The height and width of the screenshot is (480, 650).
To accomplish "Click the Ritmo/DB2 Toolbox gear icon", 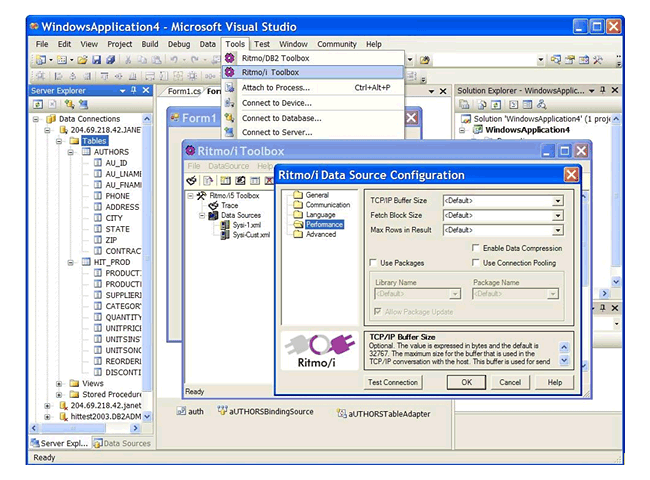I will coord(229,58).
